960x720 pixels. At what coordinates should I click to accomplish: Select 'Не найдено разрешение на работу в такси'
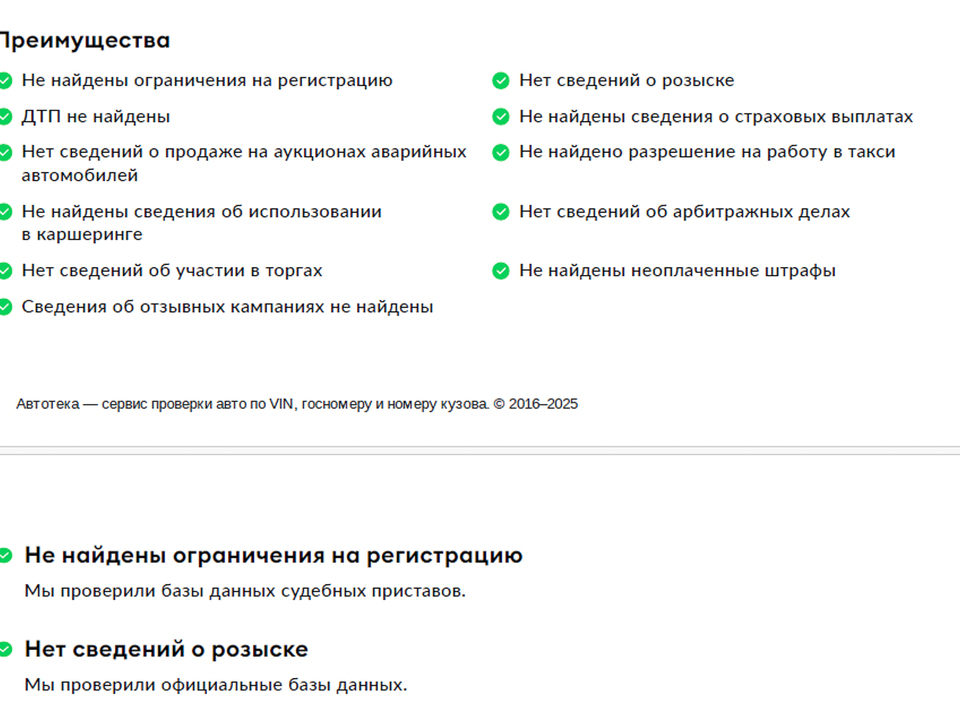[x=707, y=152]
